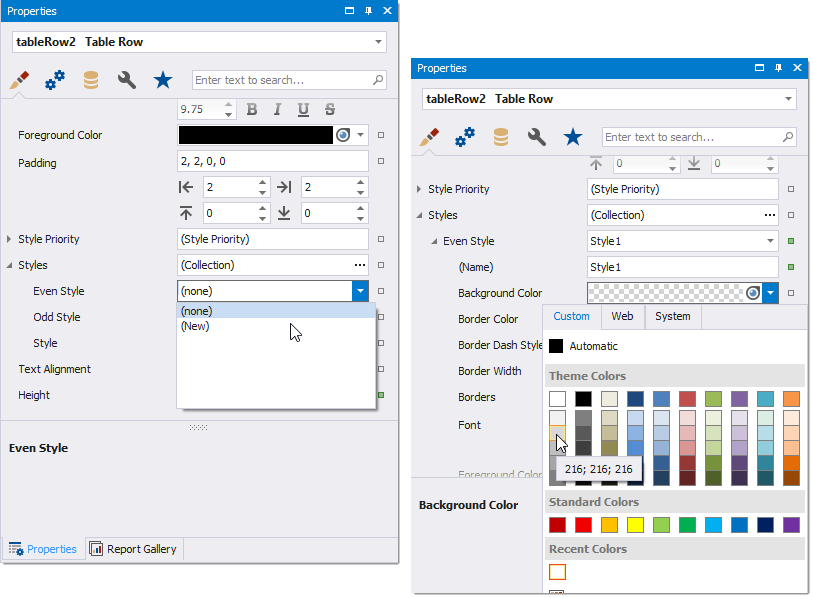Toggle Italic font style

pyautogui.click(x=277, y=109)
